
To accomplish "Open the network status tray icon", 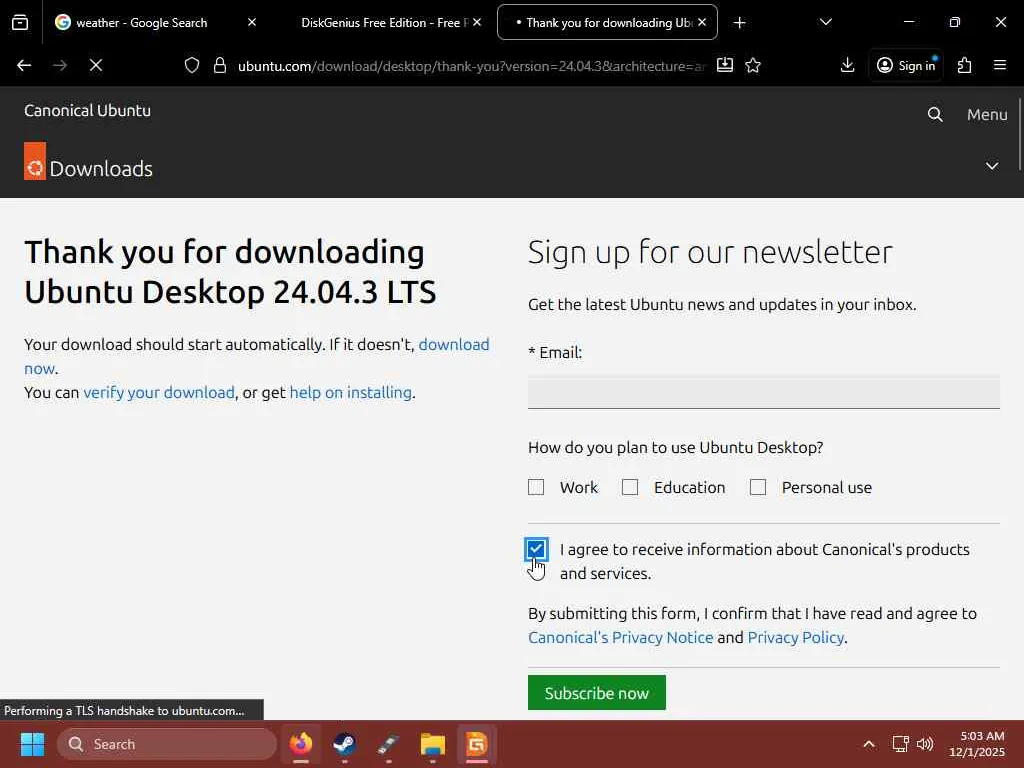I will [x=901, y=744].
